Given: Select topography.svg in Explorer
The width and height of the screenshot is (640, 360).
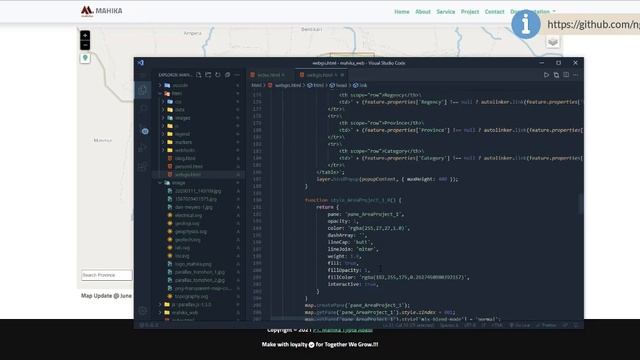Looking at the screenshot, I should point(191,296).
